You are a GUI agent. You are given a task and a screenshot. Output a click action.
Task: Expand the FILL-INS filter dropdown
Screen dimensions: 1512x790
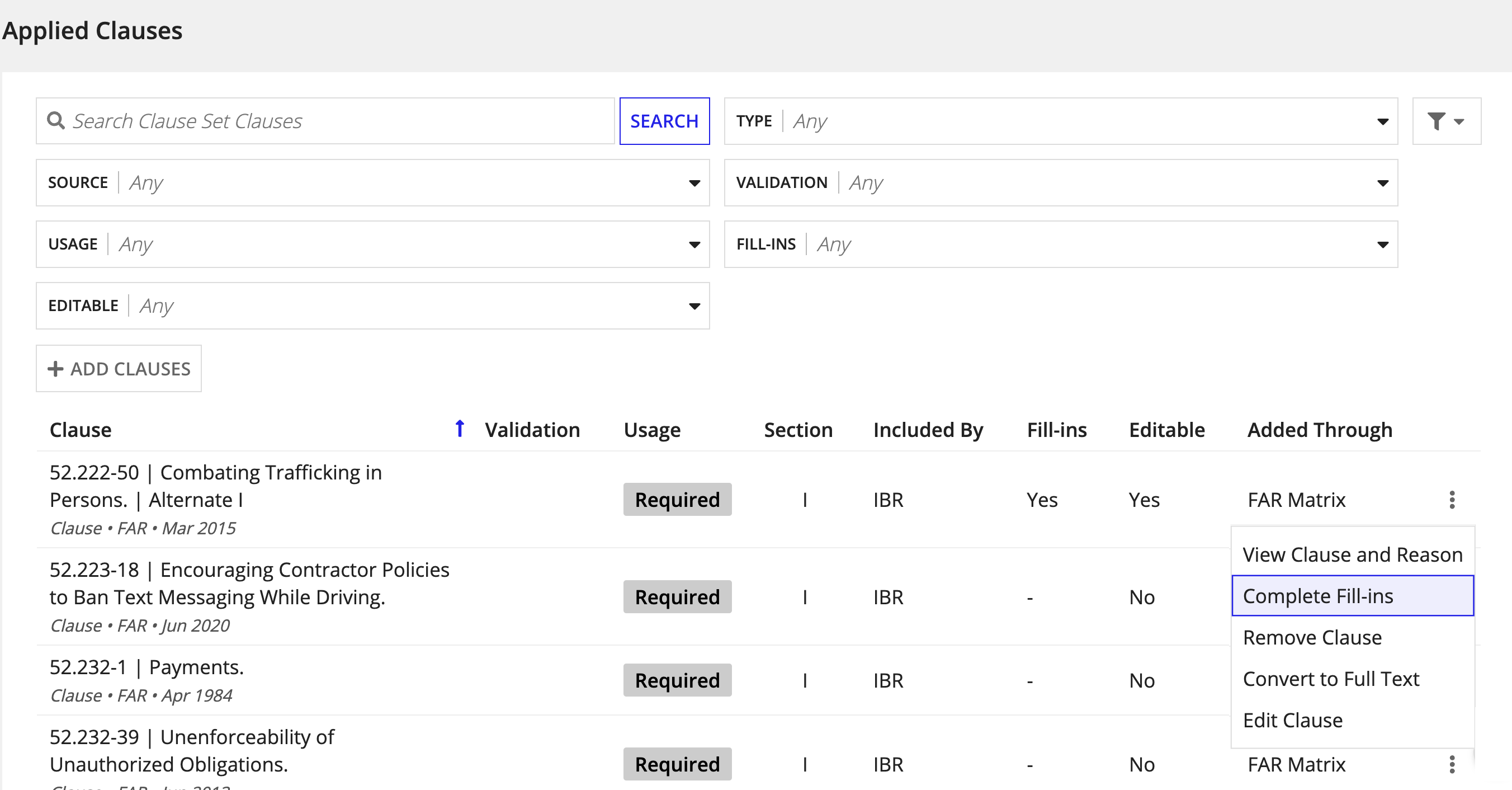click(1061, 244)
